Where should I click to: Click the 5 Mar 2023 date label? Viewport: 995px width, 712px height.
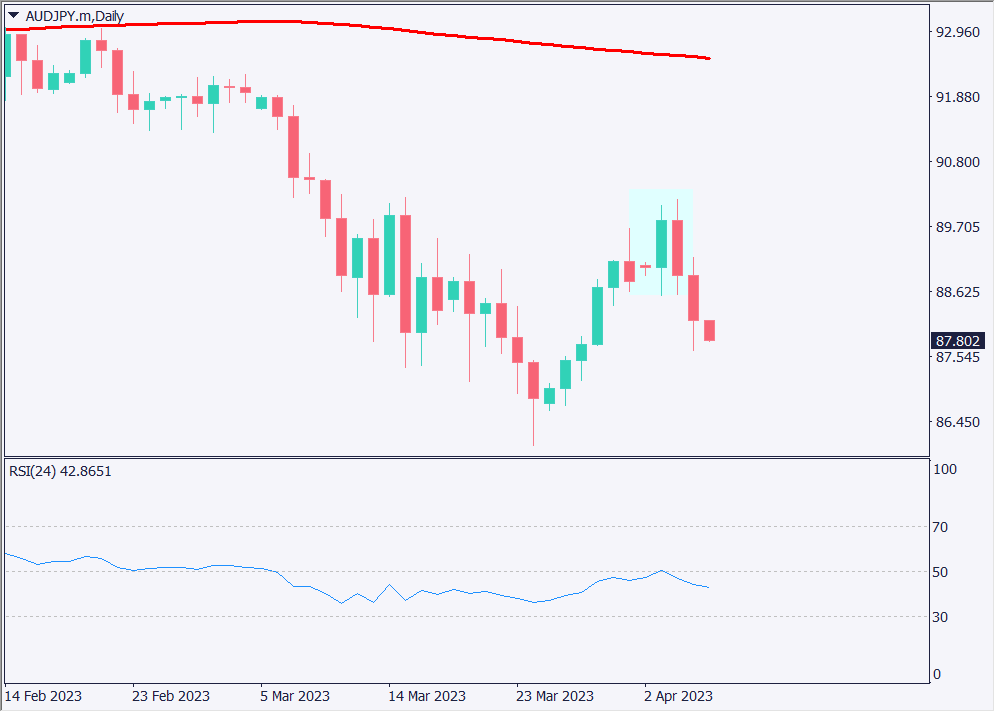[295, 696]
